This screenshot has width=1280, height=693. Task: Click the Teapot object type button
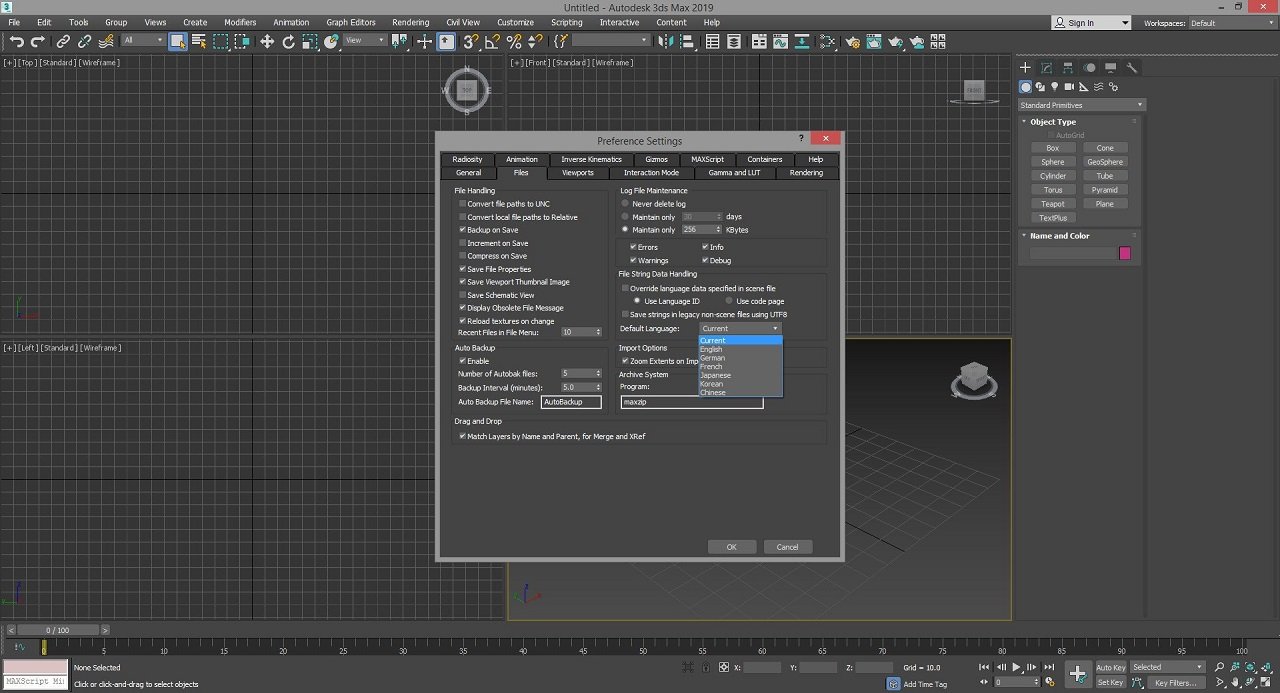pyautogui.click(x=1052, y=204)
